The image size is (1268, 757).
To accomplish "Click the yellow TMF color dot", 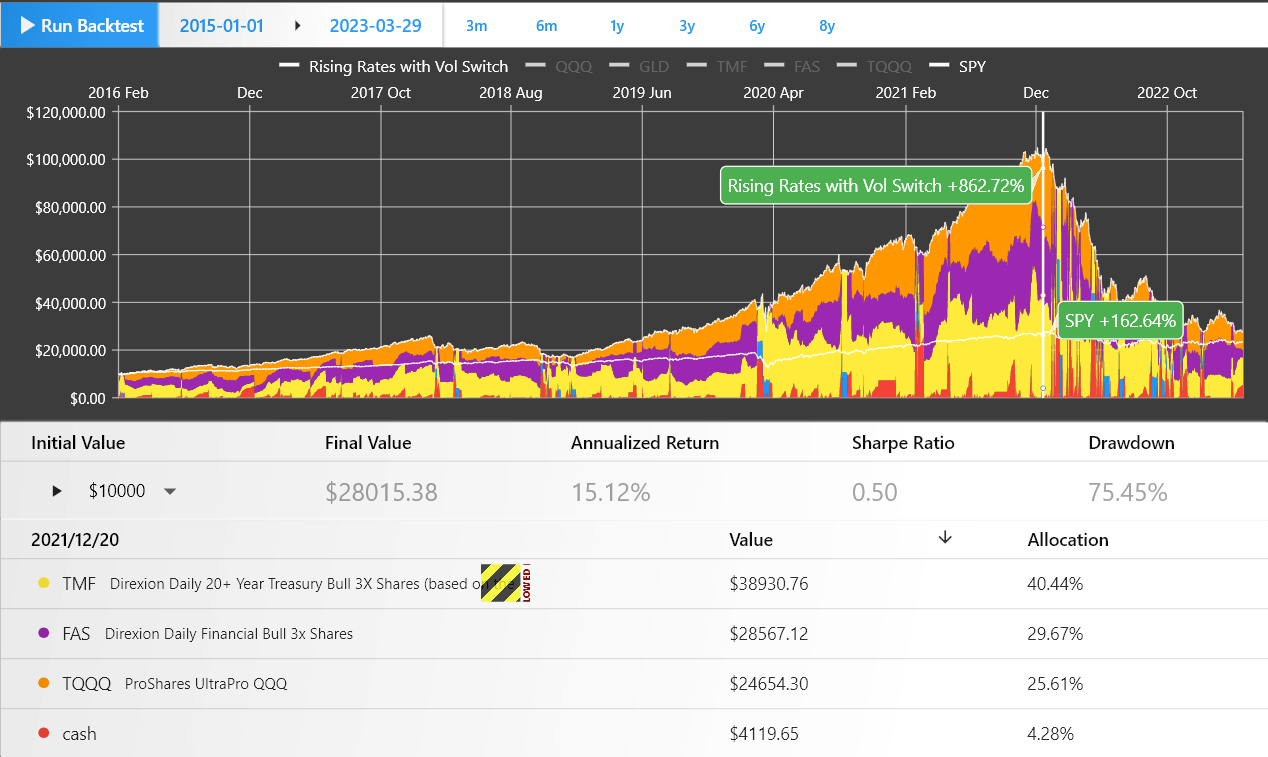I will pyautogui.click(x=43, y=583).
